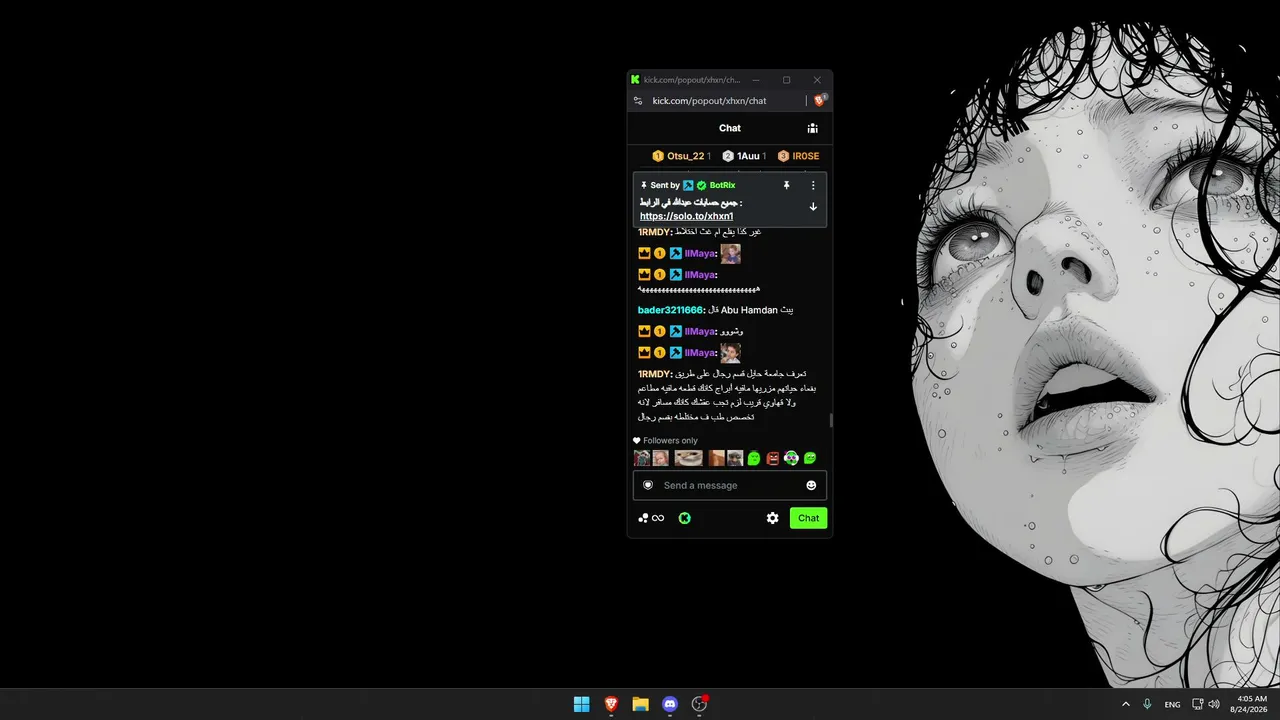Click the chat identity badge icon in message box
Screen dimensions: 1280x720
(648, 485)
